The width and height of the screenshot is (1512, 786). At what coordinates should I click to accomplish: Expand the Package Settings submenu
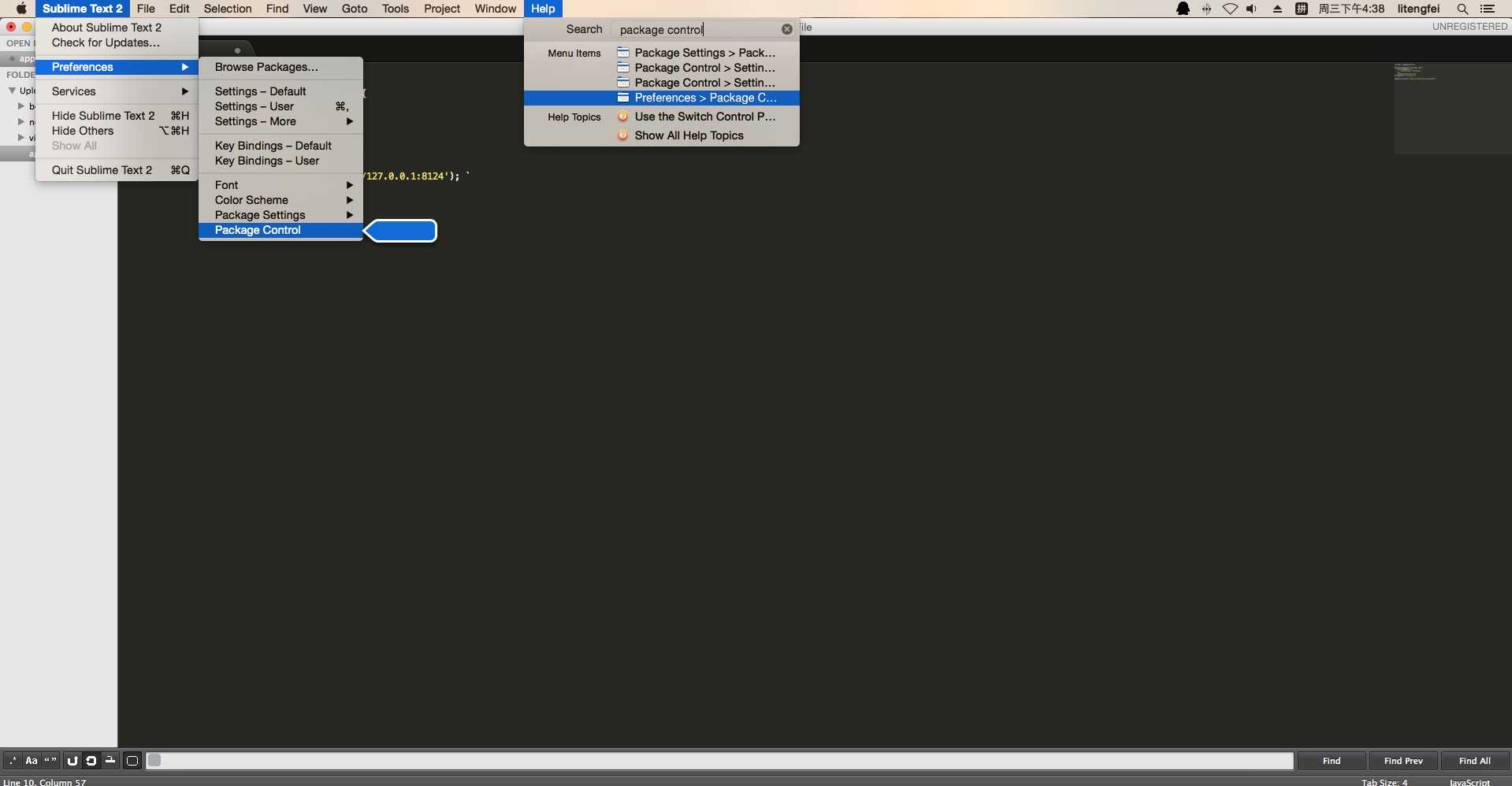coord(280,215)
